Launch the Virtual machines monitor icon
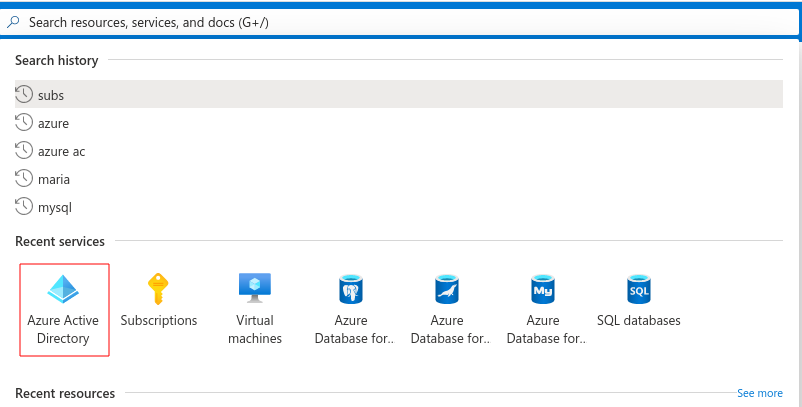The height and width of the screenshot is (407, 802). tap(255, 289)
